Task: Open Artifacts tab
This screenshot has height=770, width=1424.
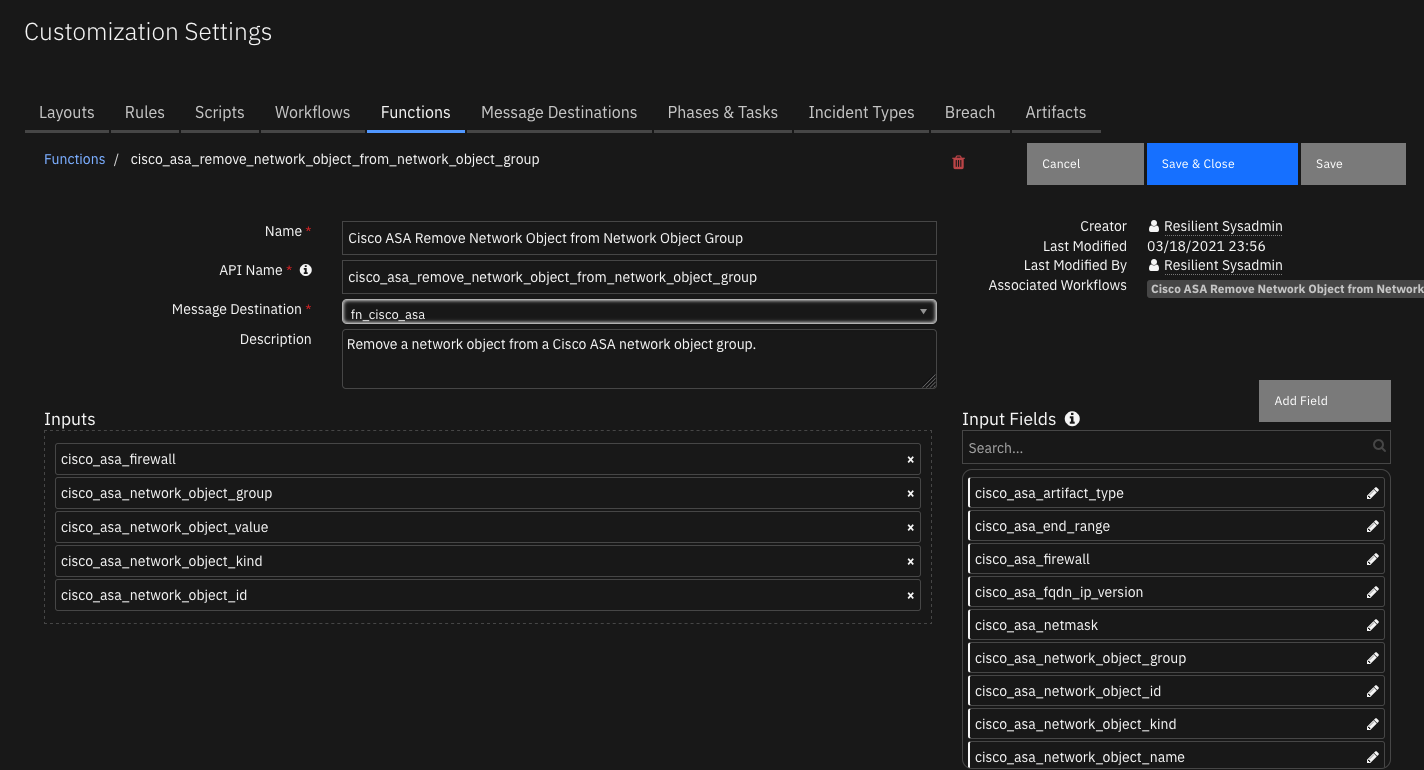Action: point(1056,112)
